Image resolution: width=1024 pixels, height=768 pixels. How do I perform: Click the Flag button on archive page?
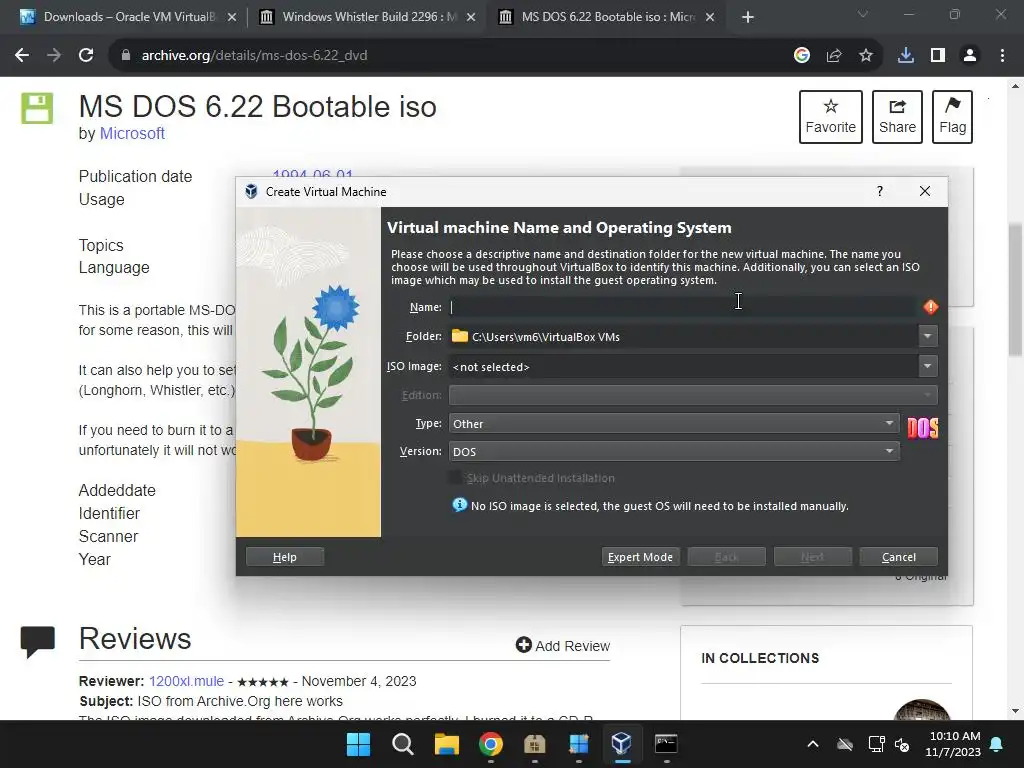click(952, 117)
